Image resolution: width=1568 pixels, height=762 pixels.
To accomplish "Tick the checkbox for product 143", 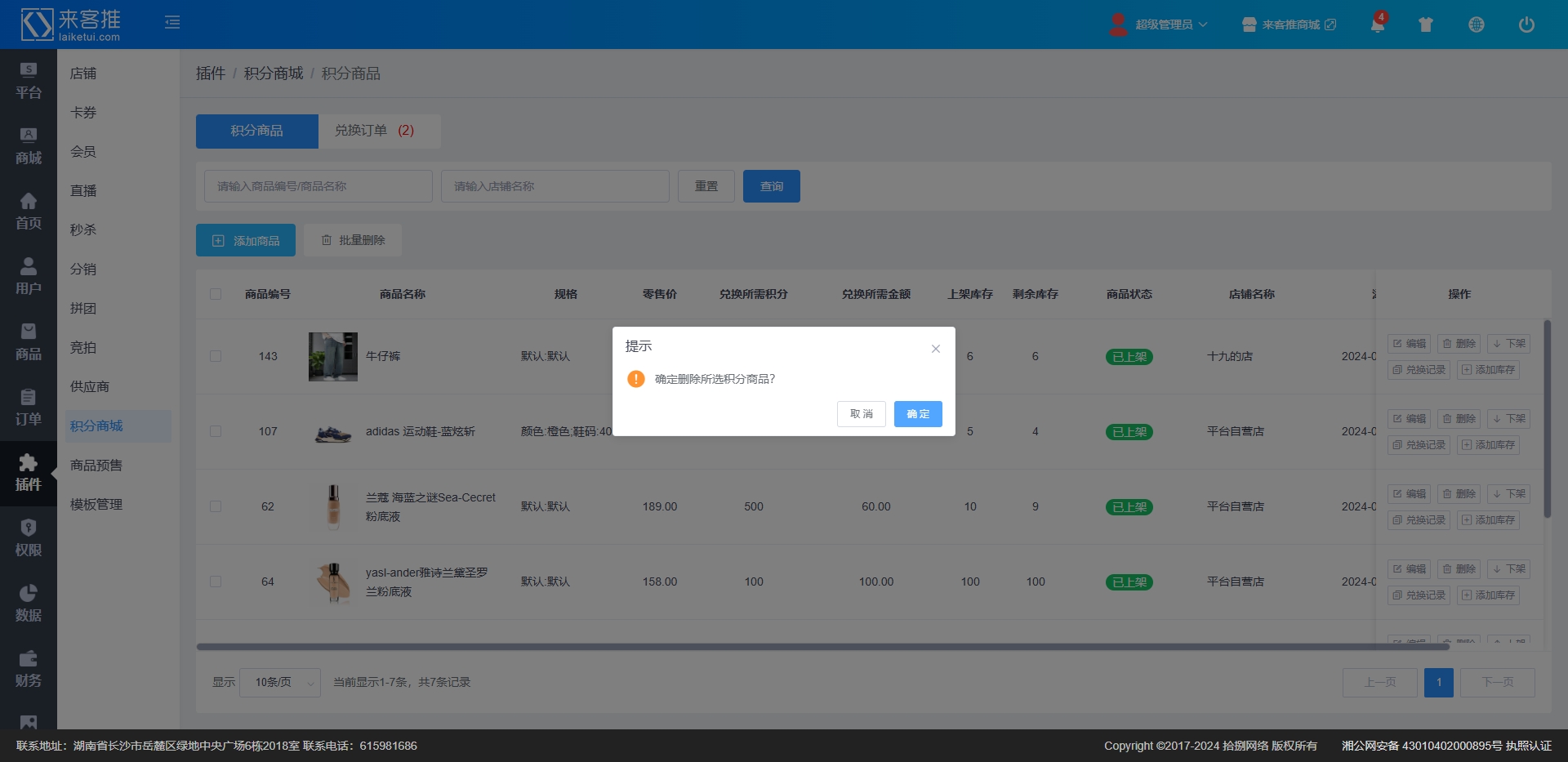I will [216, 356].
